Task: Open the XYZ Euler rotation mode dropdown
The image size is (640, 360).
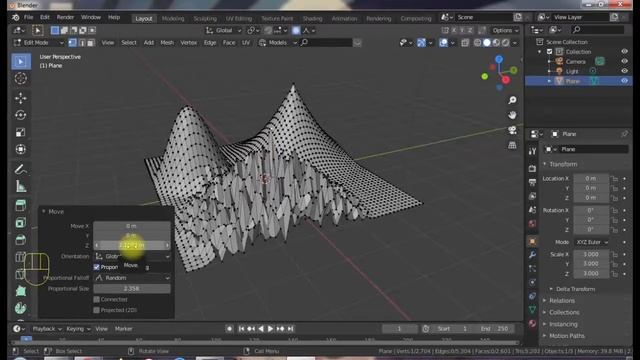Action: click(x=591, y=242)
